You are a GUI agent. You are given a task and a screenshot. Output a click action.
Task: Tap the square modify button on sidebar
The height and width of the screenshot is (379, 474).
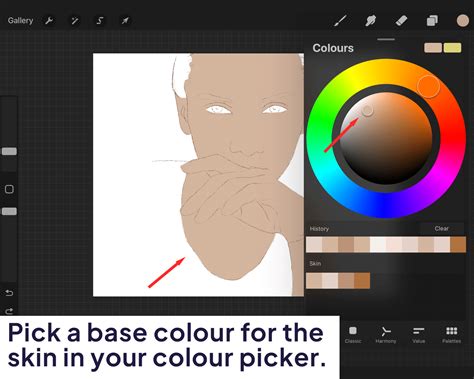click(x=9, y=189)
